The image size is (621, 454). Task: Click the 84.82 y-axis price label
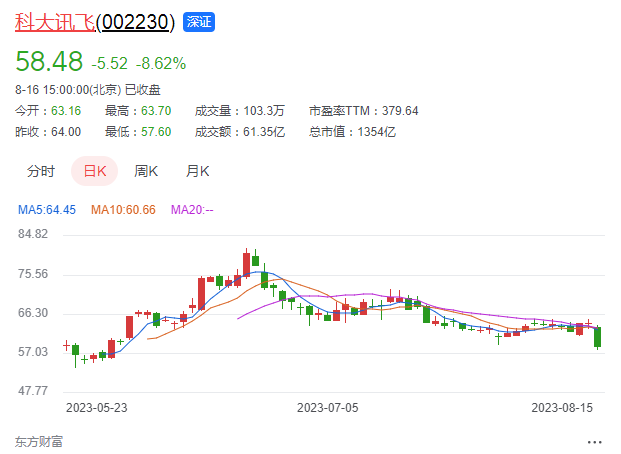pos(33,234)
